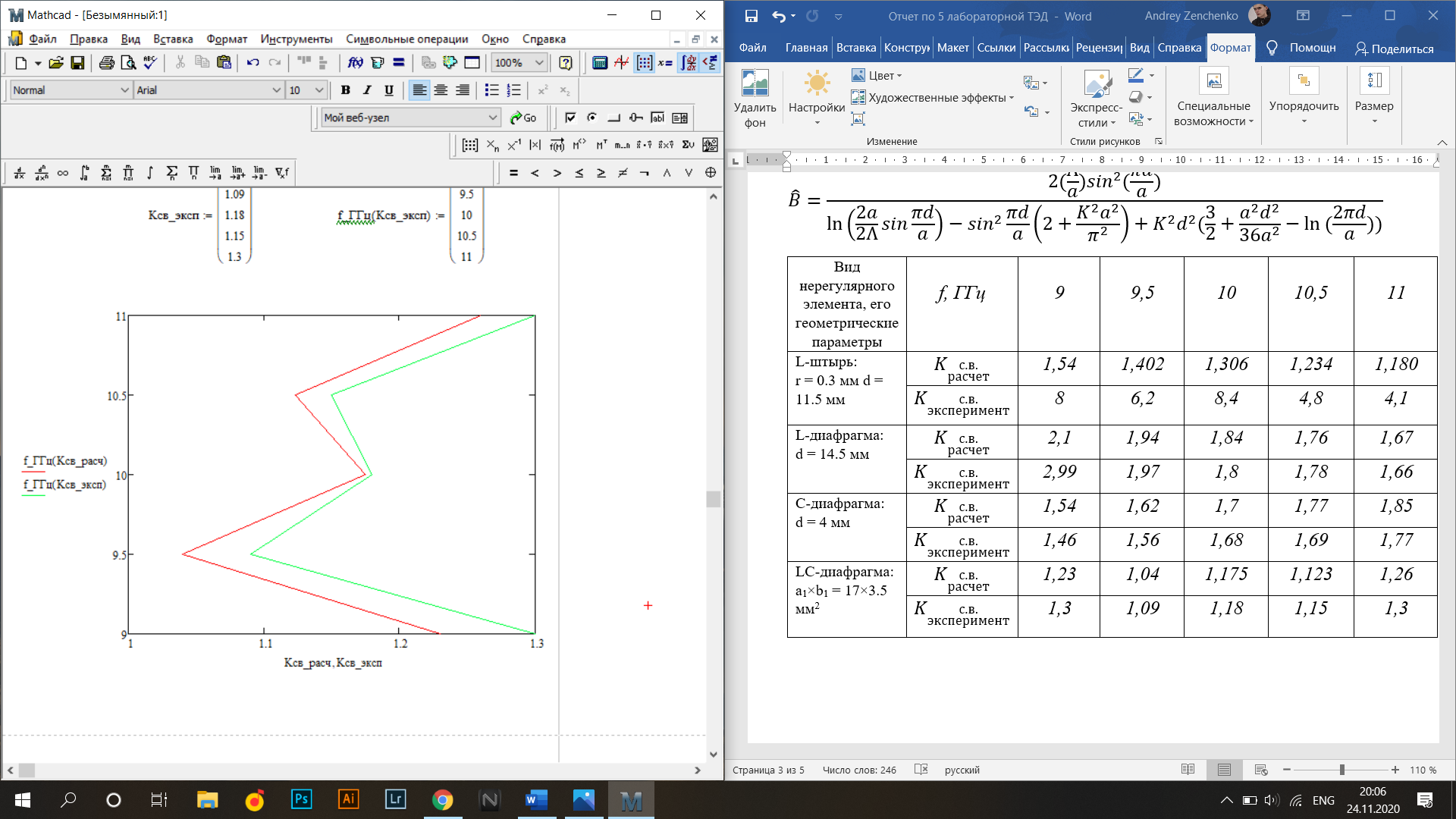Click the Mathcad plot area
The image size is (1456, 819).
tap(331, 475)
